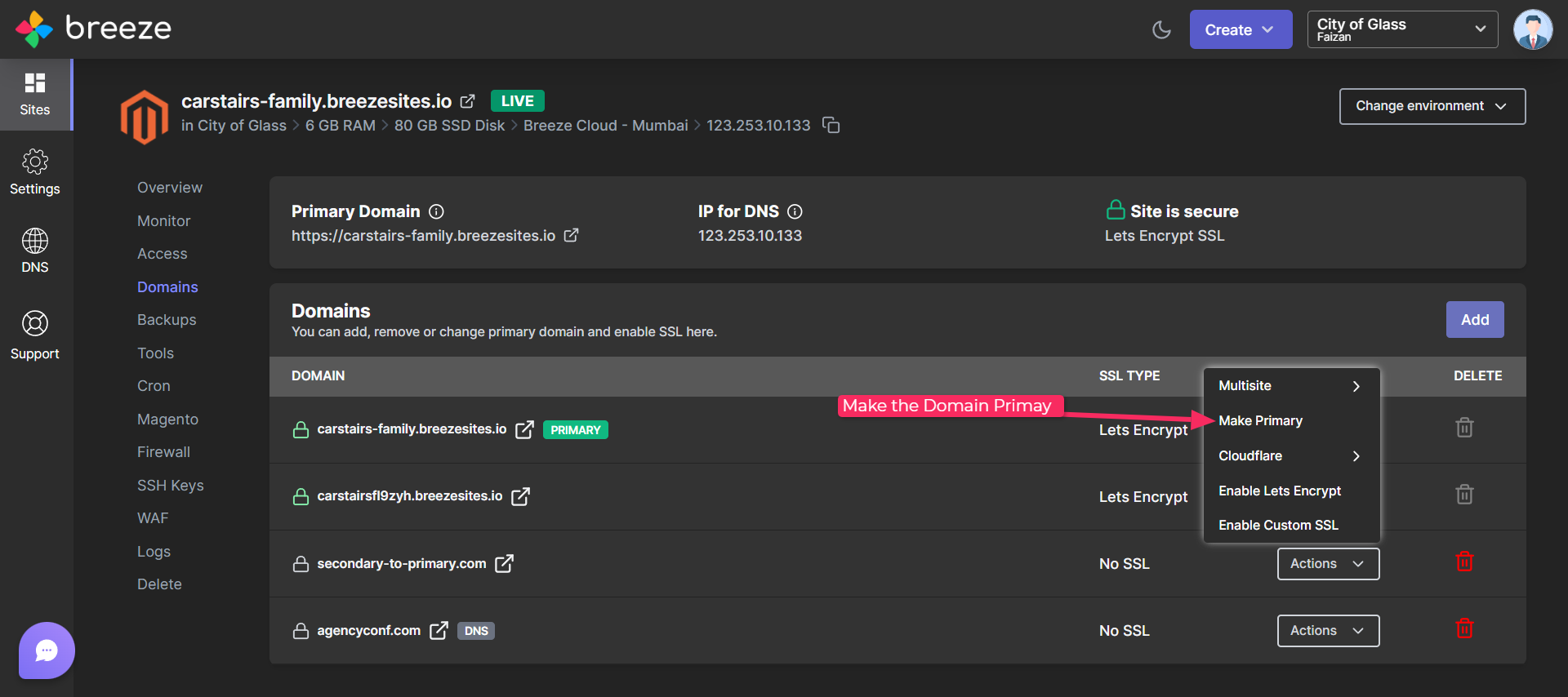Open agencyconf.com external link icon

pyautogui.click(x=439, y=630)
